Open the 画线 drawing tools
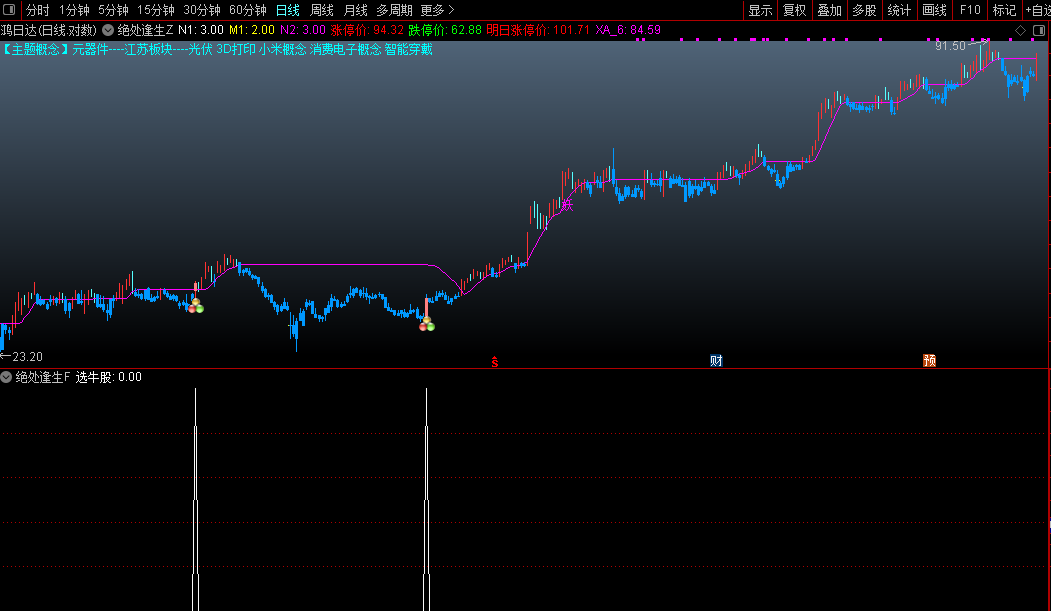The width and height of the screenshot is (1051, 611). click(x=934, y=10)
